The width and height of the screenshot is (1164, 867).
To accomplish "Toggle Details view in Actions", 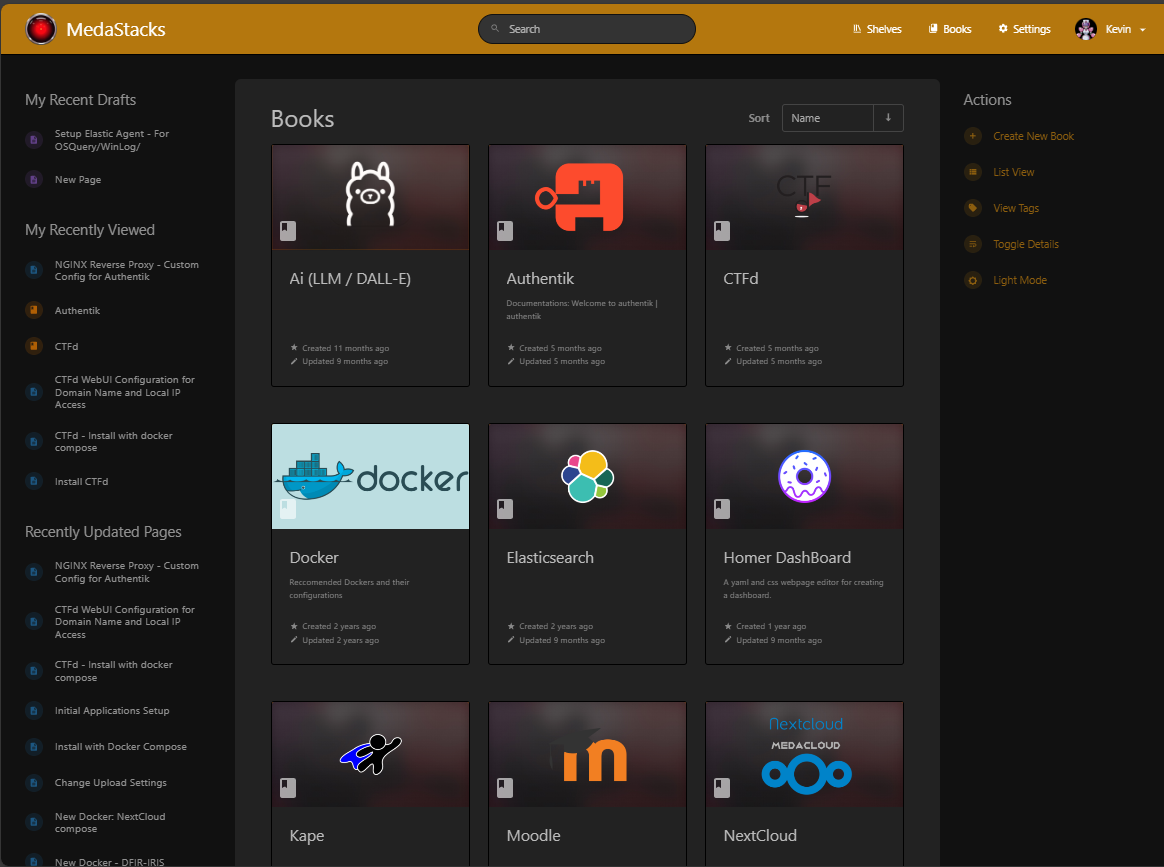I will point(1025,244).
